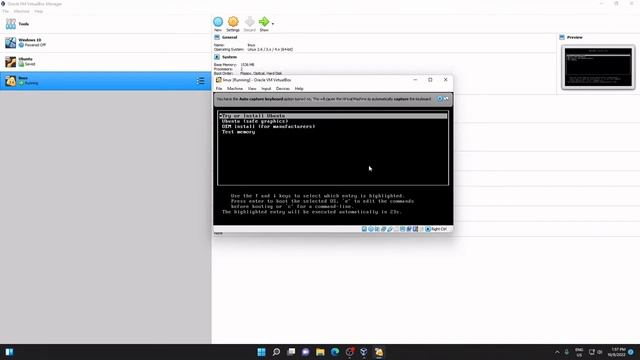Image resolution: width=640 pixels, height=360 pixels.
Task: Click the Discard toolbar icon
Action: coord(249,22)
